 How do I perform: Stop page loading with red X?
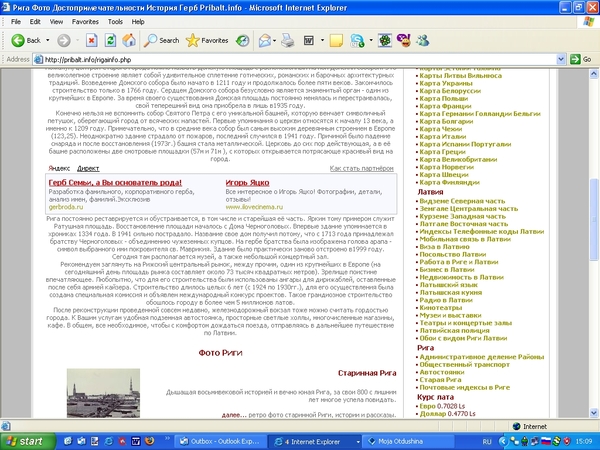[x=91, y=40]
